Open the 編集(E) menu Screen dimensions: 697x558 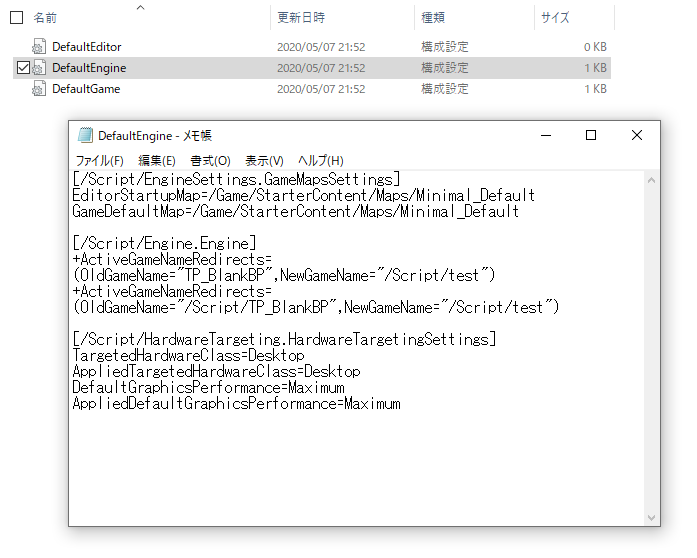[157, 161]
